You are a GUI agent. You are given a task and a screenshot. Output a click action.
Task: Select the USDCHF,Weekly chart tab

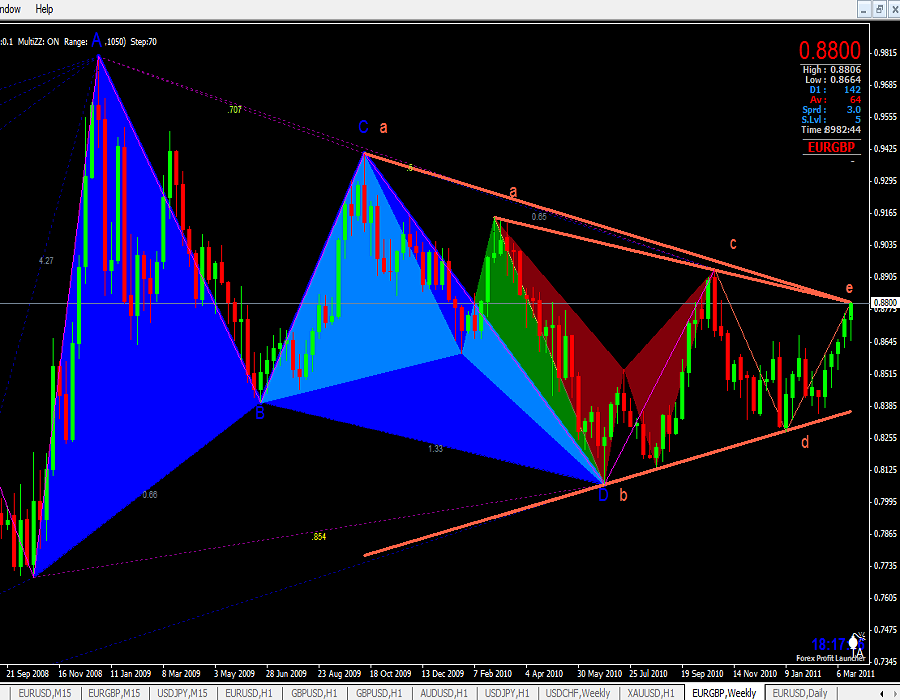point(578,693)
